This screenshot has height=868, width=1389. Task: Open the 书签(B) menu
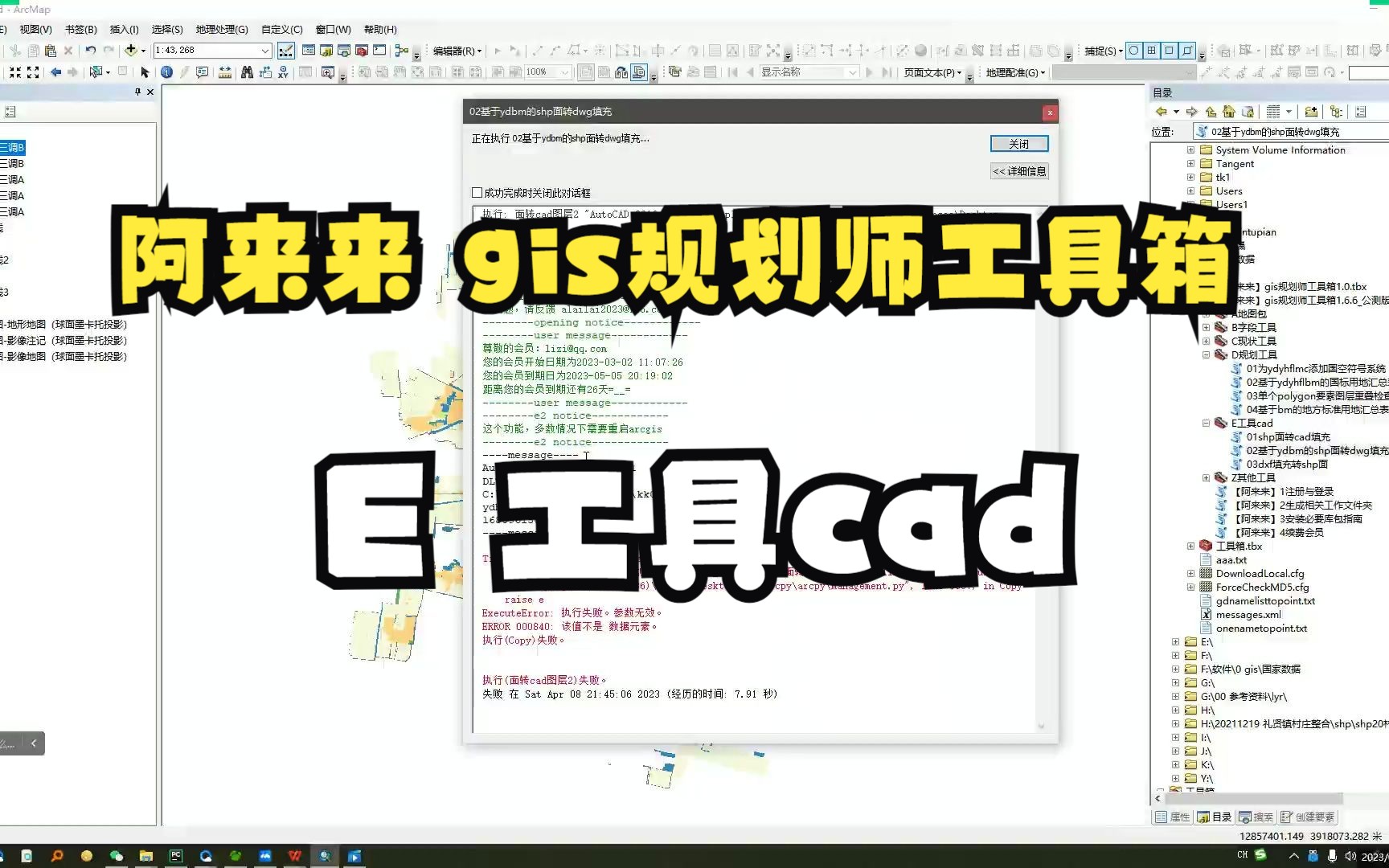pyautogui.click(x=80, y=29)
